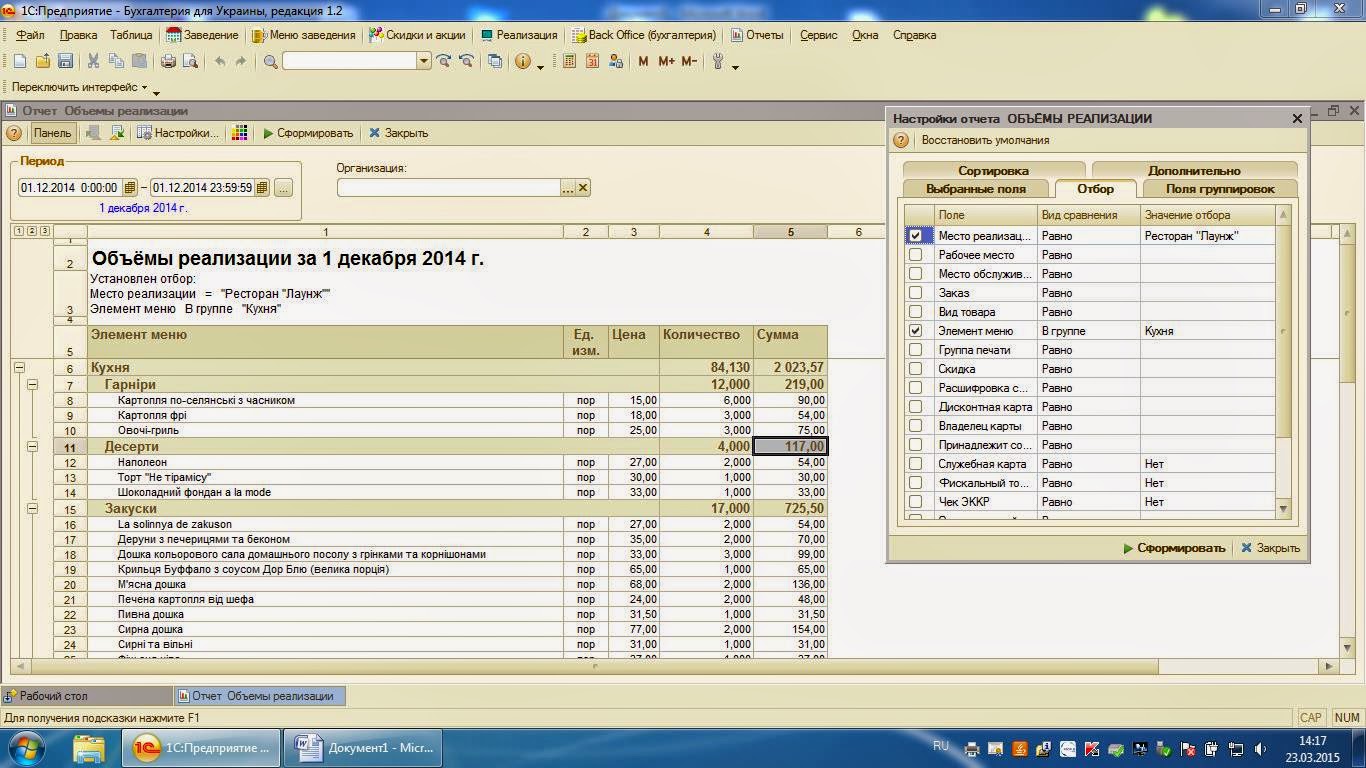The width and height of the screenshot is (1366, 768).
Task: Click the M+ memory add button
Action: coord(666,61)
